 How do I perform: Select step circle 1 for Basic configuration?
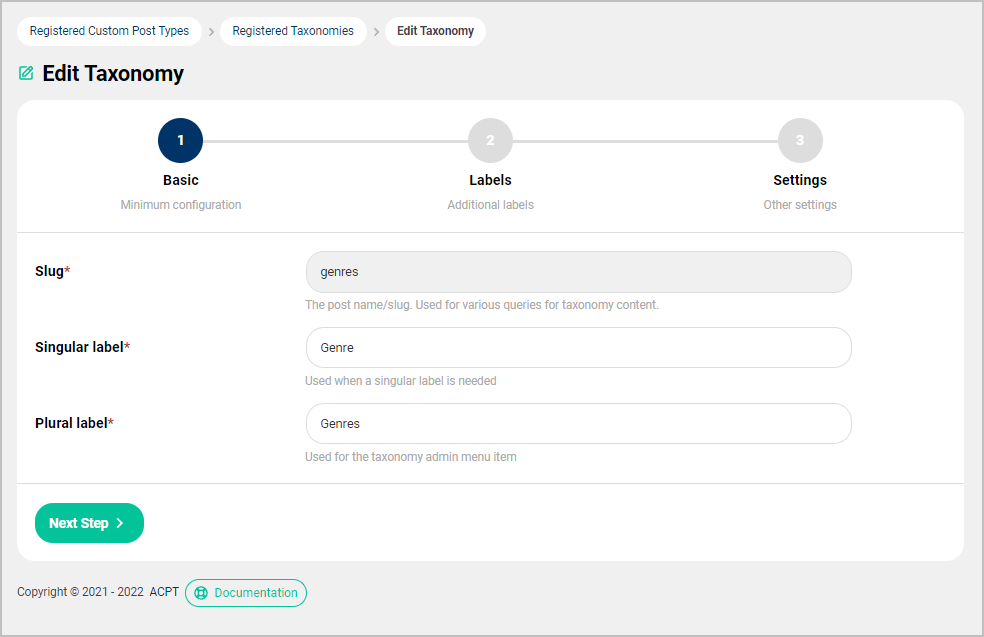(x=180, y=140)
